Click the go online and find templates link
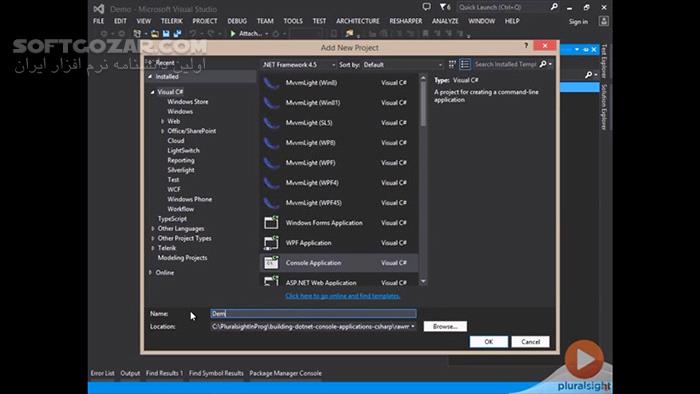Screen dimensions: 700x394 point(342,296)
